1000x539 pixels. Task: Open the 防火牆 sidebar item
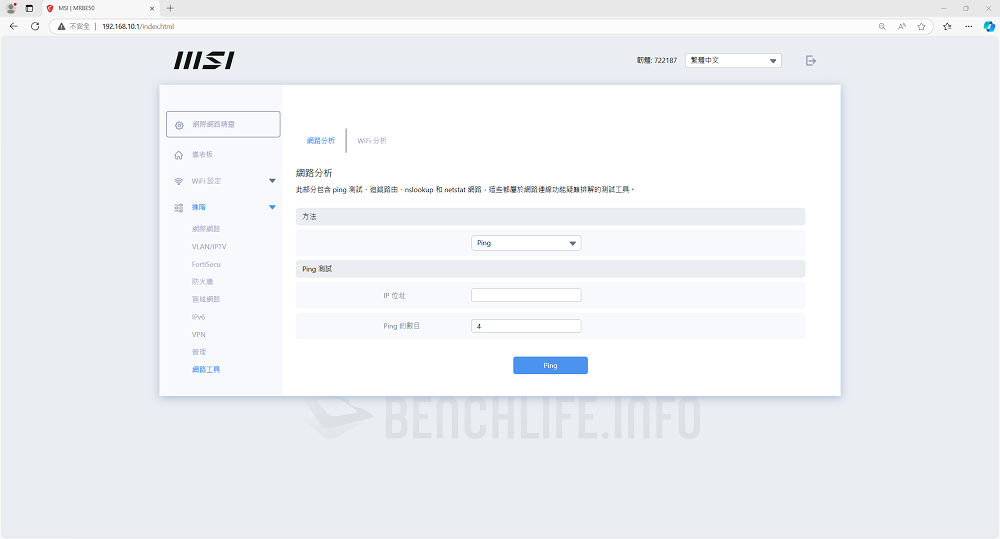[205, 282]
